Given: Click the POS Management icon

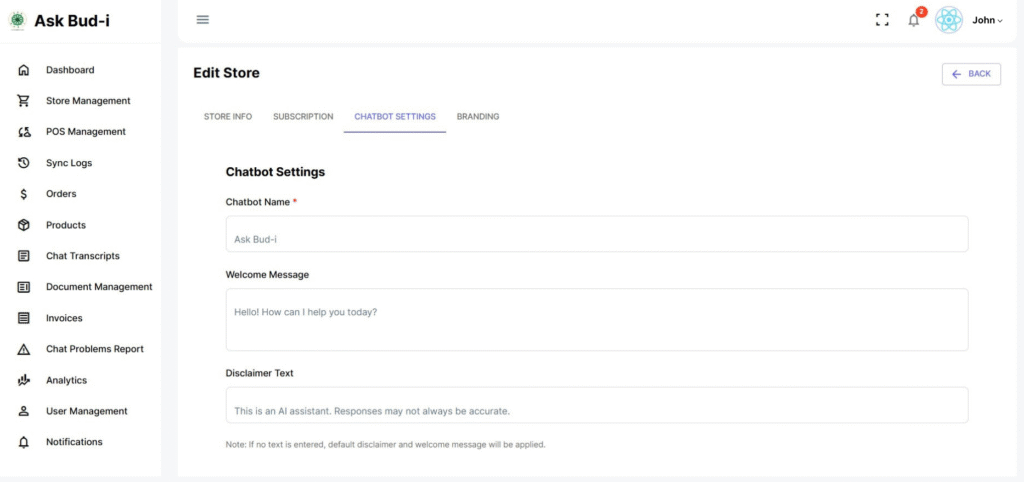Looking at the screenshot, I should click(24, 132).
